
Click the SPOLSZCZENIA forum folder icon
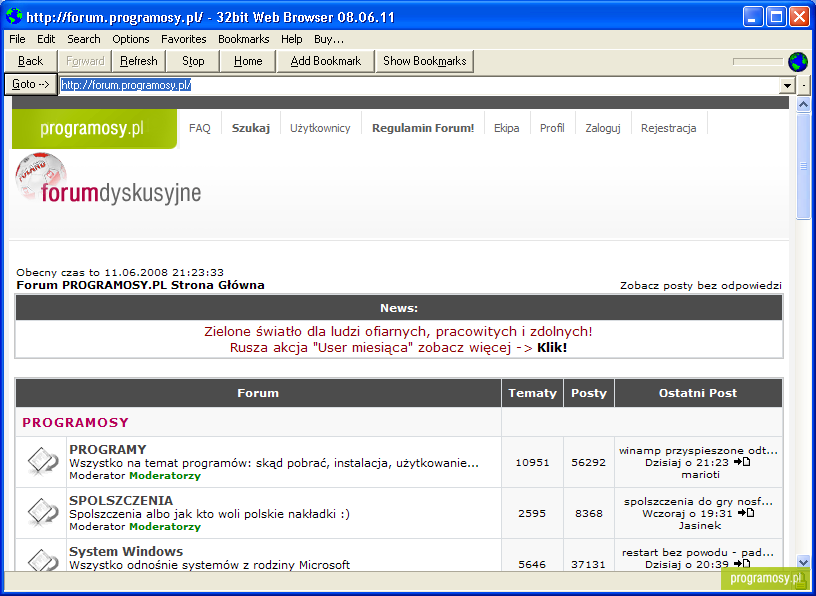coord(42,512)
